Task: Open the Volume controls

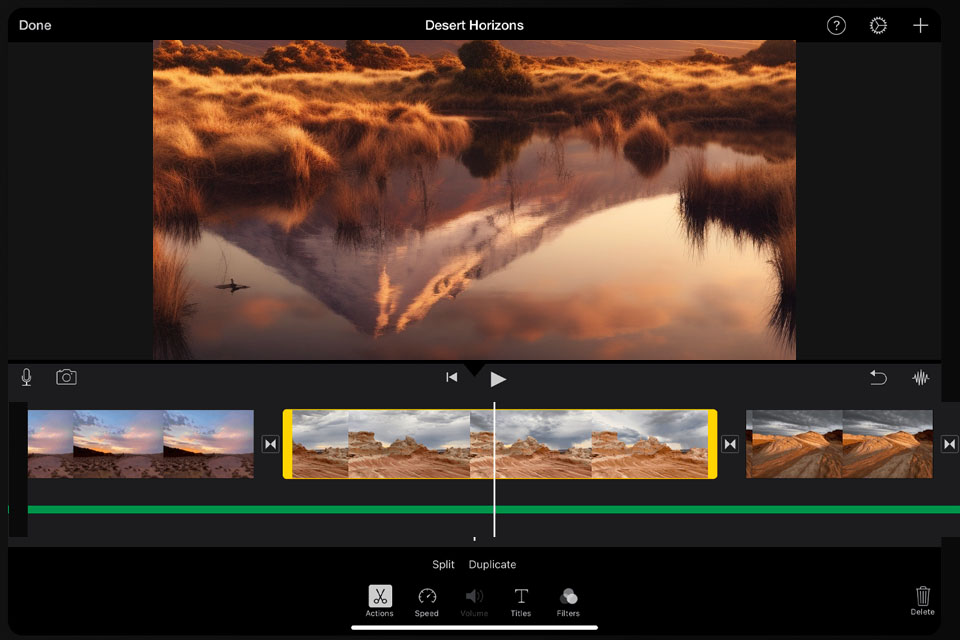Action: [474, 602]
